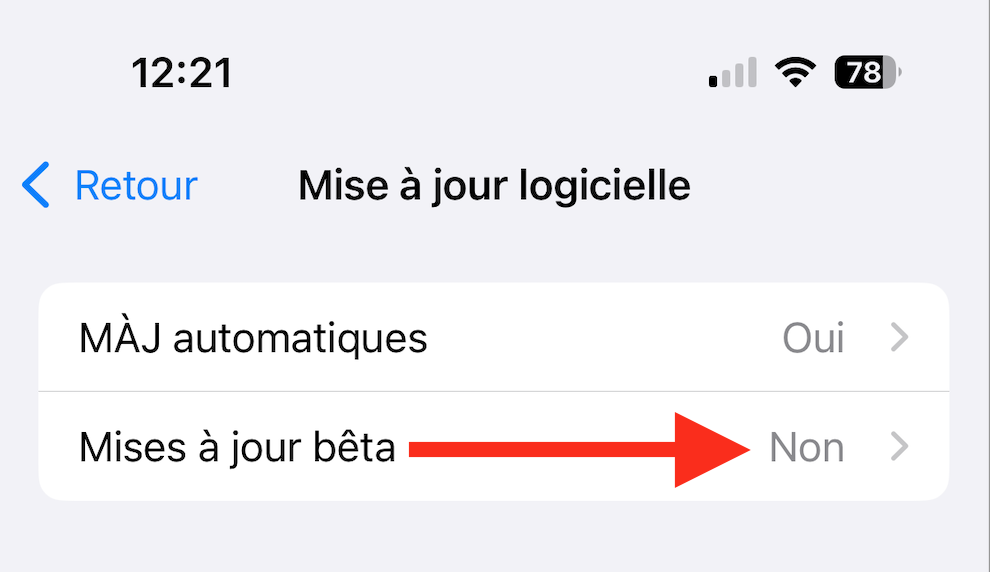Expand the chevron next to Non

[900, 447]
